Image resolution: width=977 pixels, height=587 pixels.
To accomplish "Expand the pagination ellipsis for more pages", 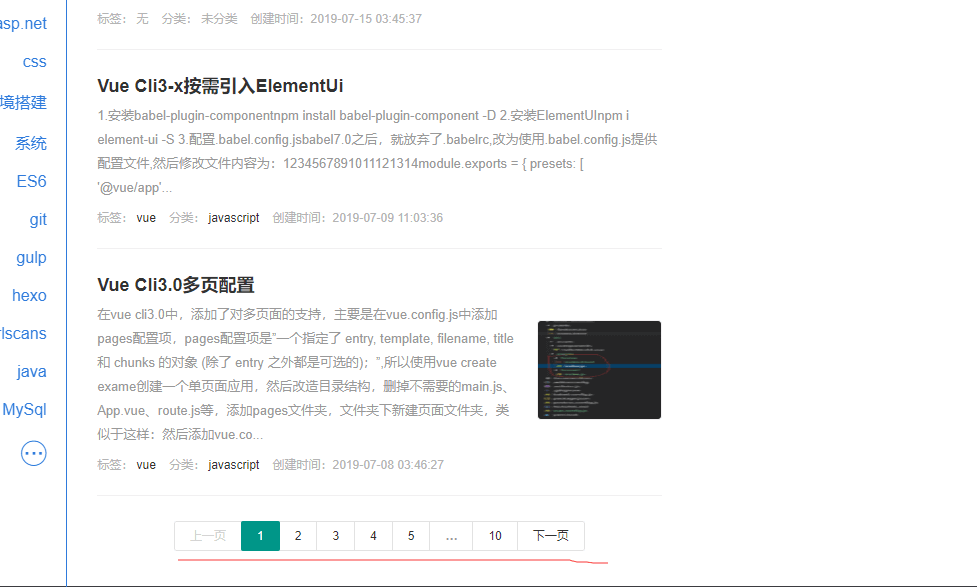I will pyautogui.click(x=451, y=536).
